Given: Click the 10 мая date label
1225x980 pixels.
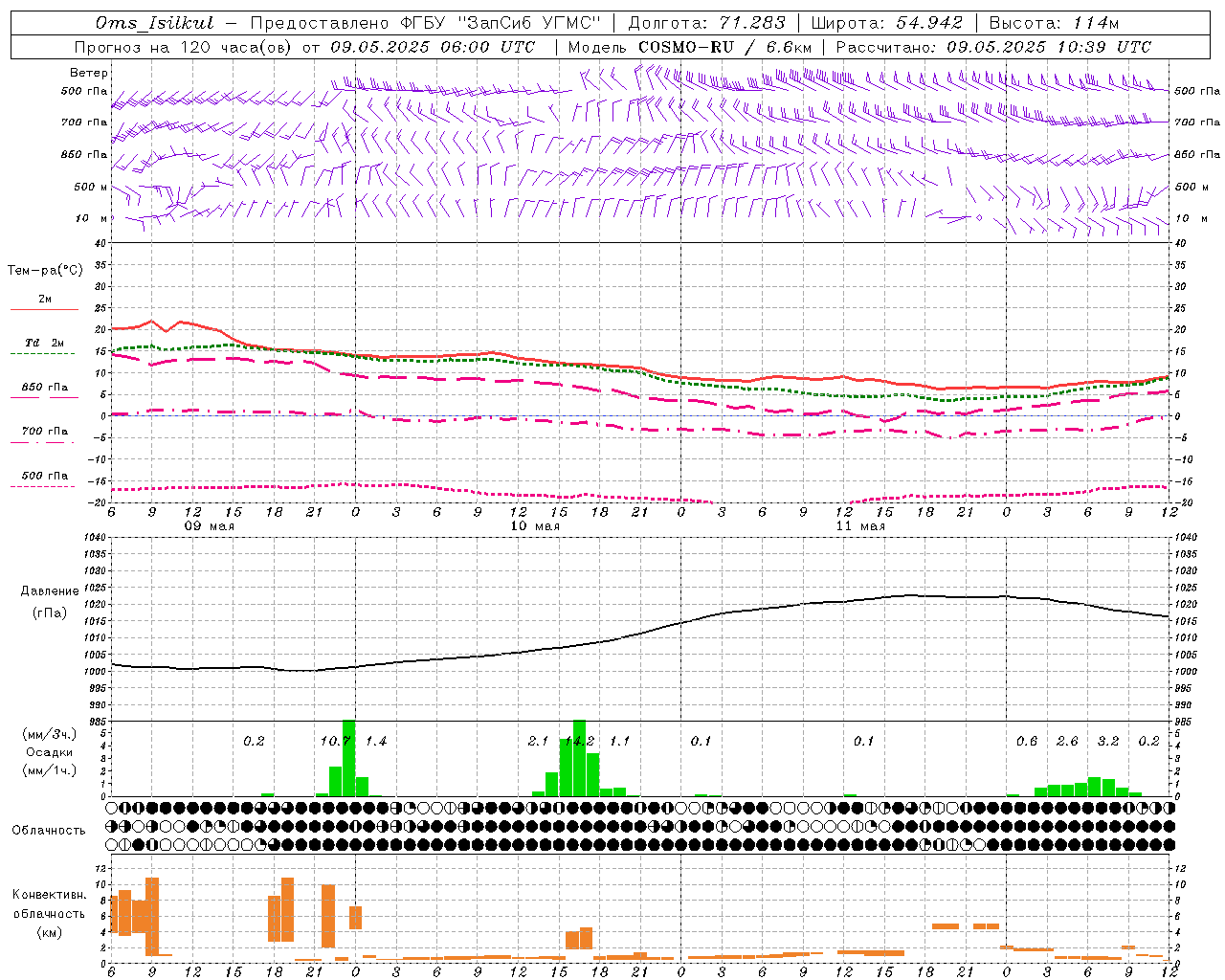Looking at the screenshot, I should 535,526.
